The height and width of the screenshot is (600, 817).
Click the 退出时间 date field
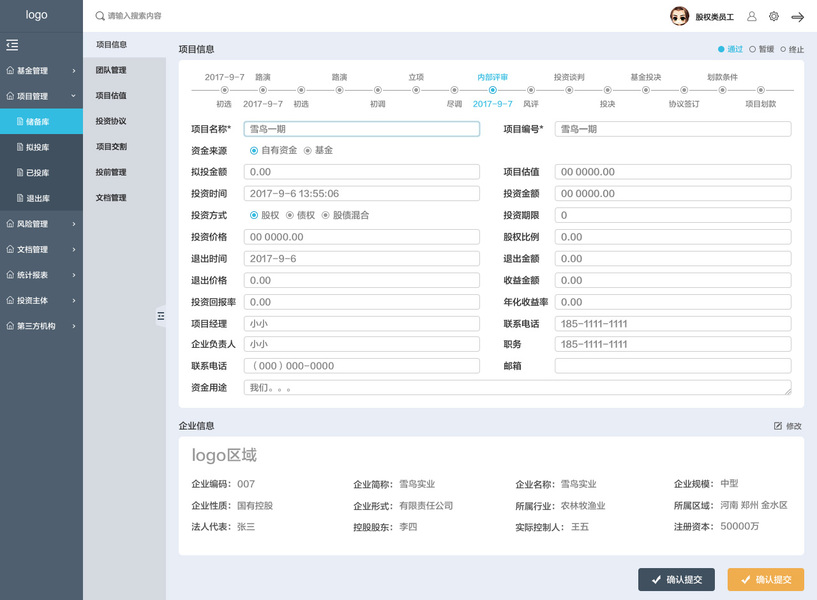(362, 259)
